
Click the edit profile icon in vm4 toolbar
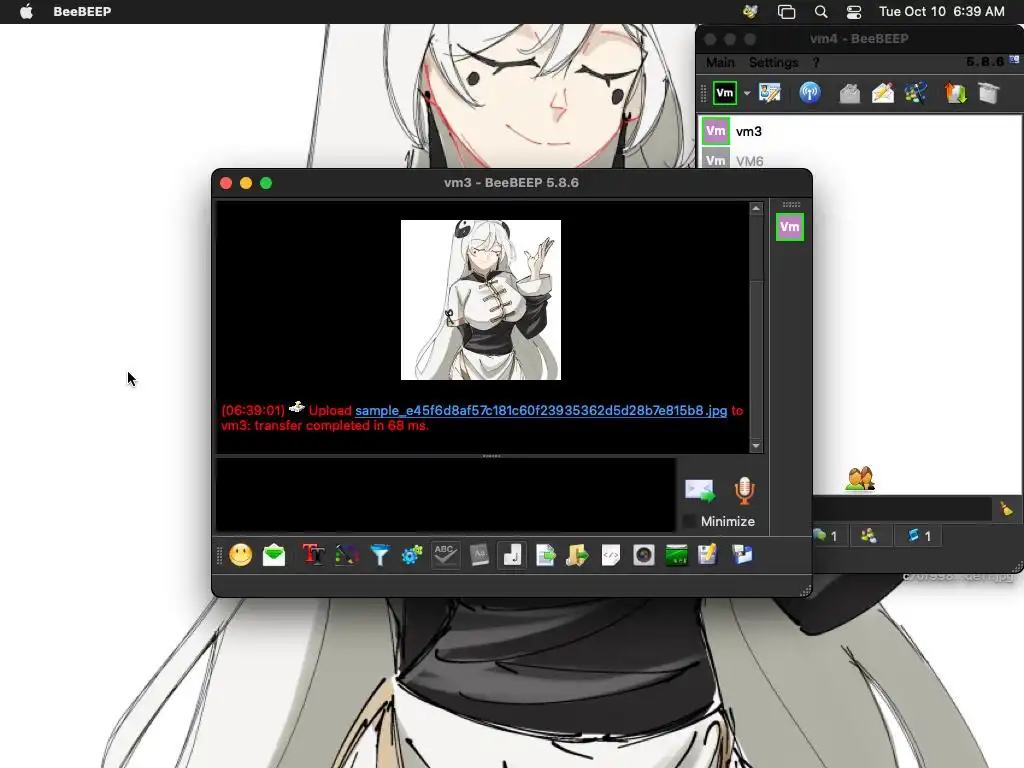tap(770, 93)
